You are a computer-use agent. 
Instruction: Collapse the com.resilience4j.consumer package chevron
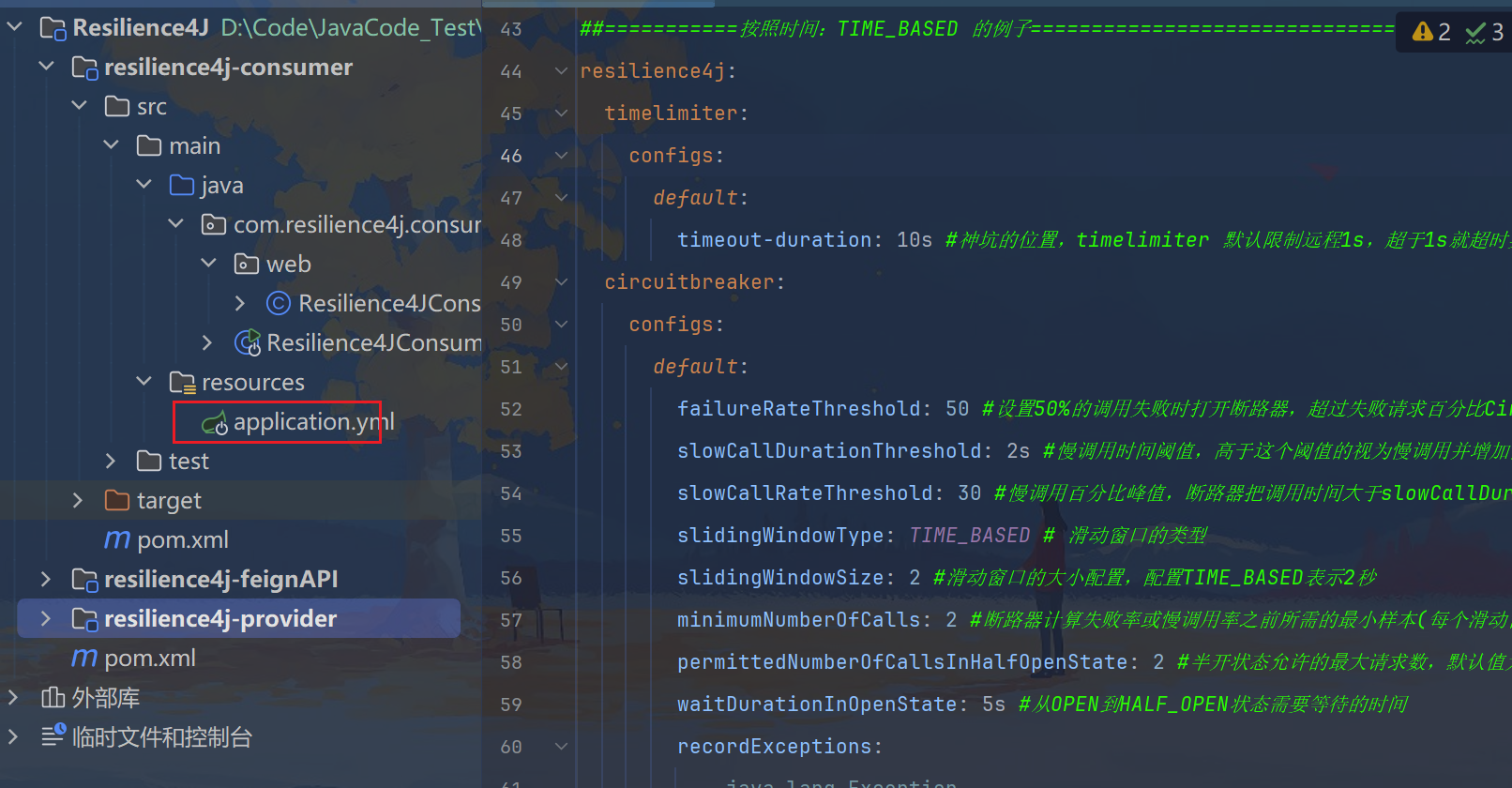click(x=176, y=224)
